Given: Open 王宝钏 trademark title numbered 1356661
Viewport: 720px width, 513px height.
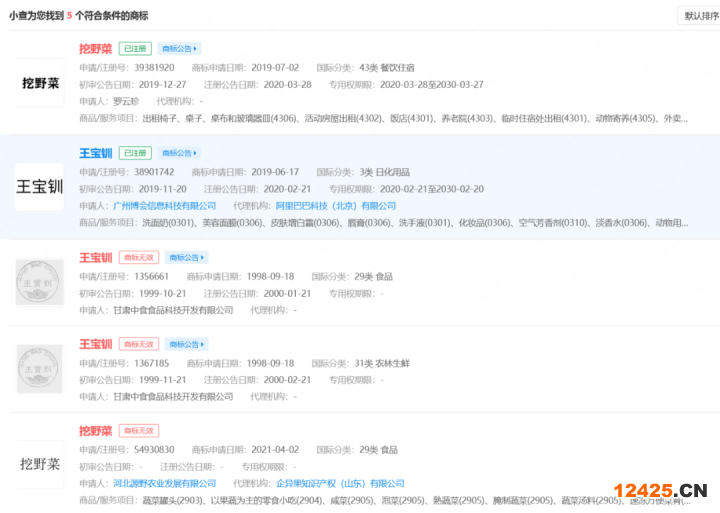Looking at the screenshot, I should tap(96, 258).
